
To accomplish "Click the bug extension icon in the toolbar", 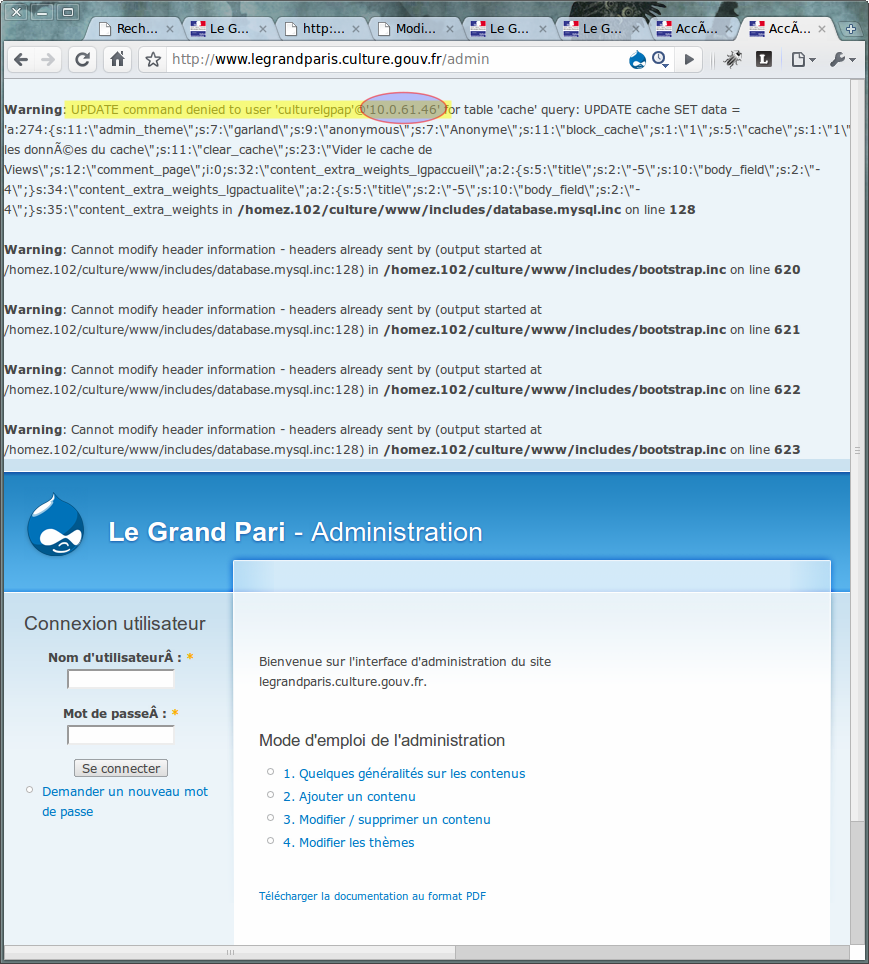I will [732, 59].
